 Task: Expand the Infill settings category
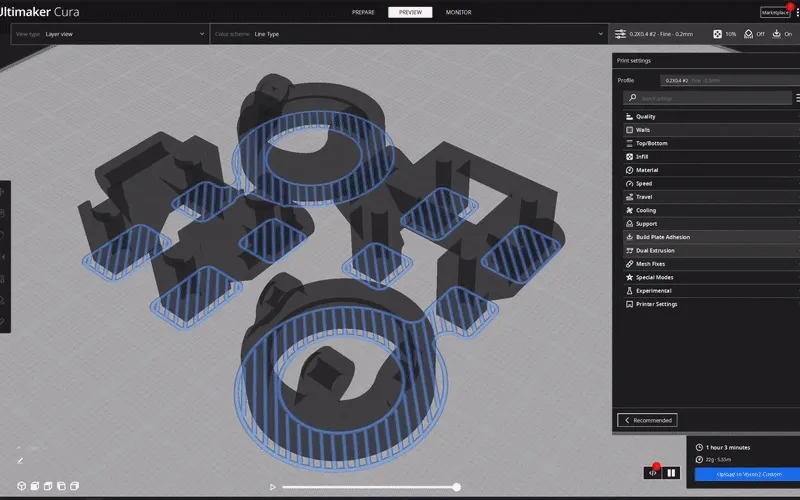(x=711, y=157)
